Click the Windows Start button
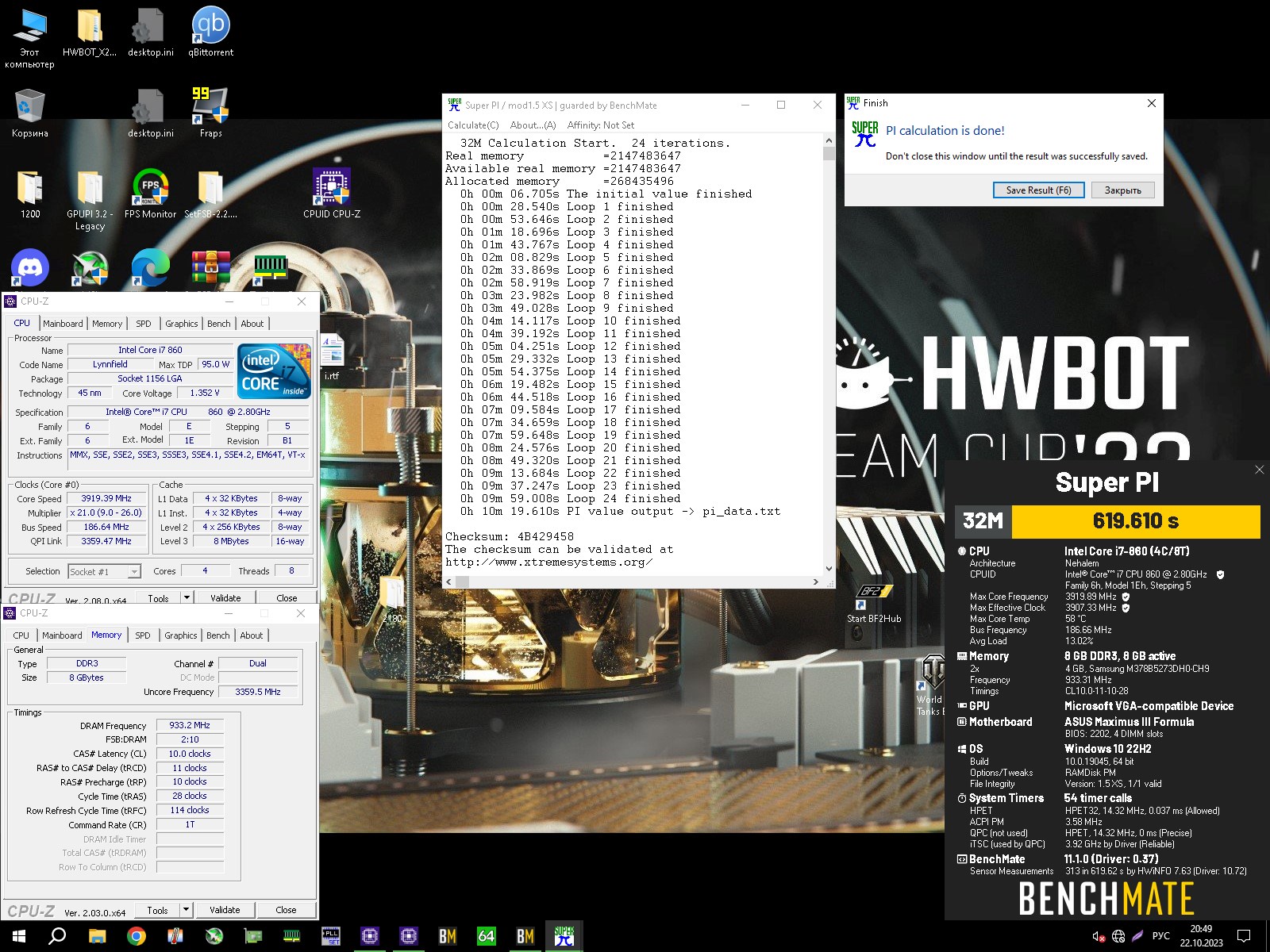 [19, 936]
